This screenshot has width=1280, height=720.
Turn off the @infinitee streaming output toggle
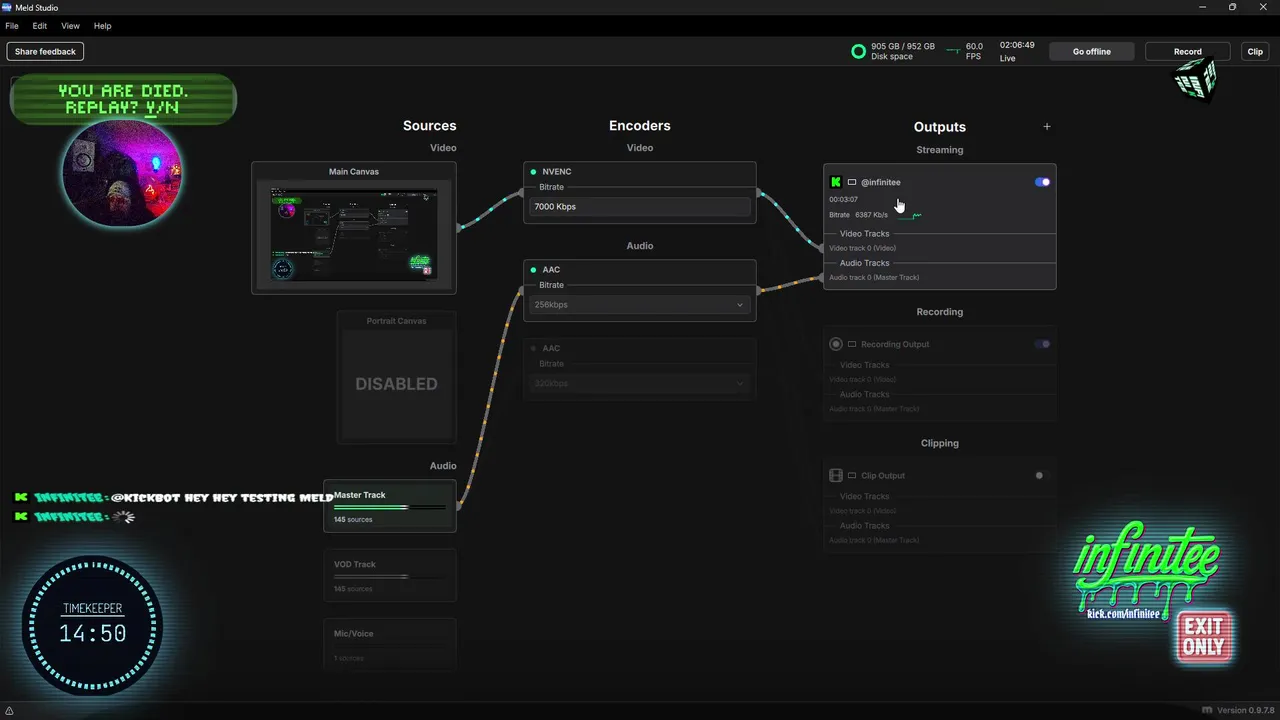click(1042, 182)
